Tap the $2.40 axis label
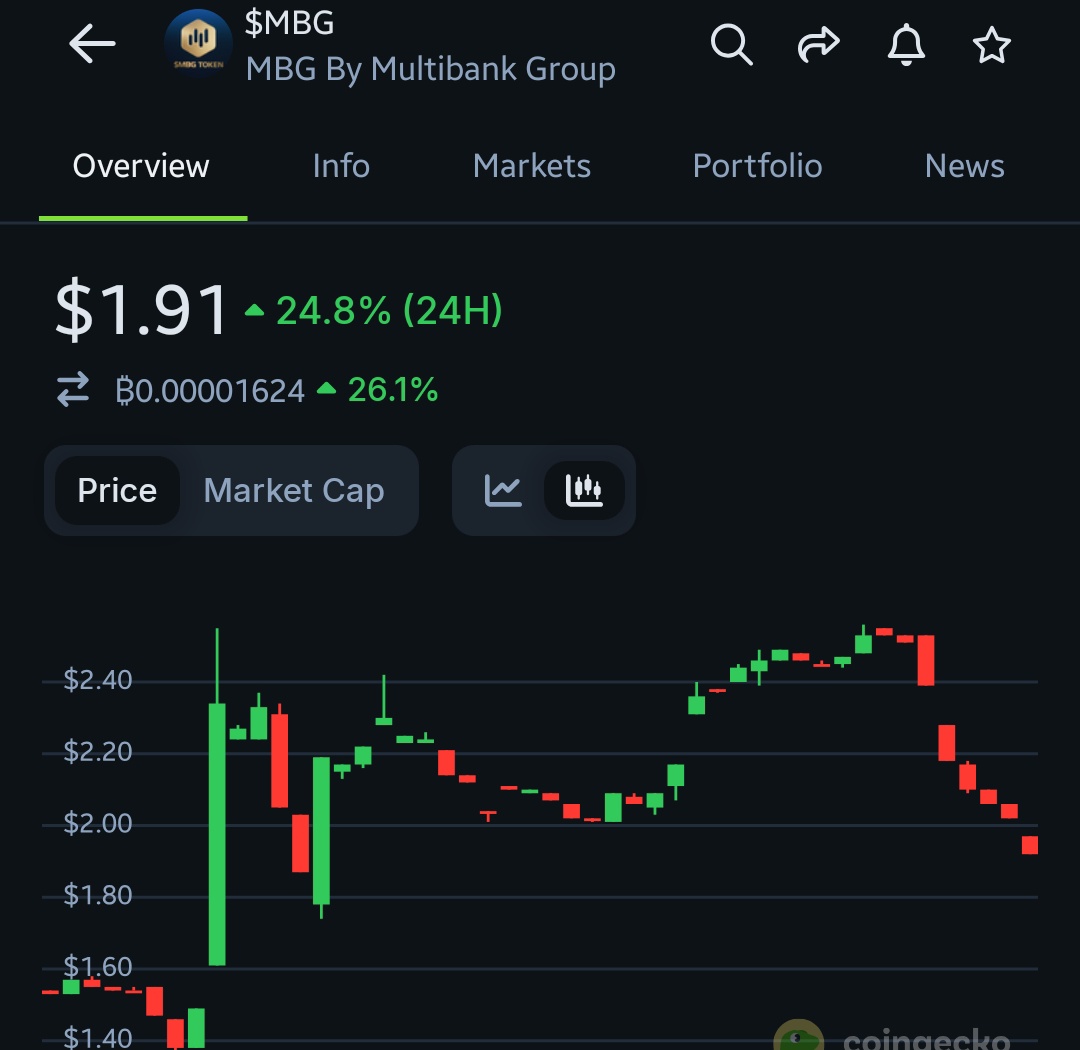 pyautogui.click(x=97, y=680)
